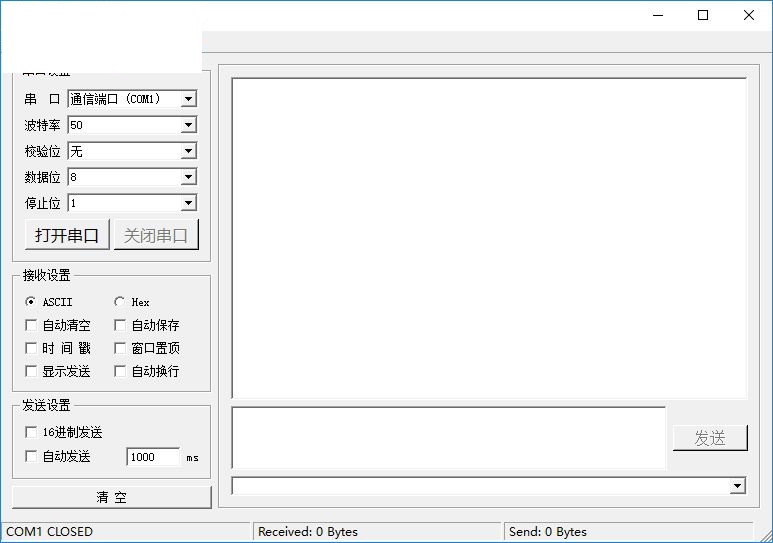
Task: Enable the 自动保存 checkbox
Action: tap(120, 325)
